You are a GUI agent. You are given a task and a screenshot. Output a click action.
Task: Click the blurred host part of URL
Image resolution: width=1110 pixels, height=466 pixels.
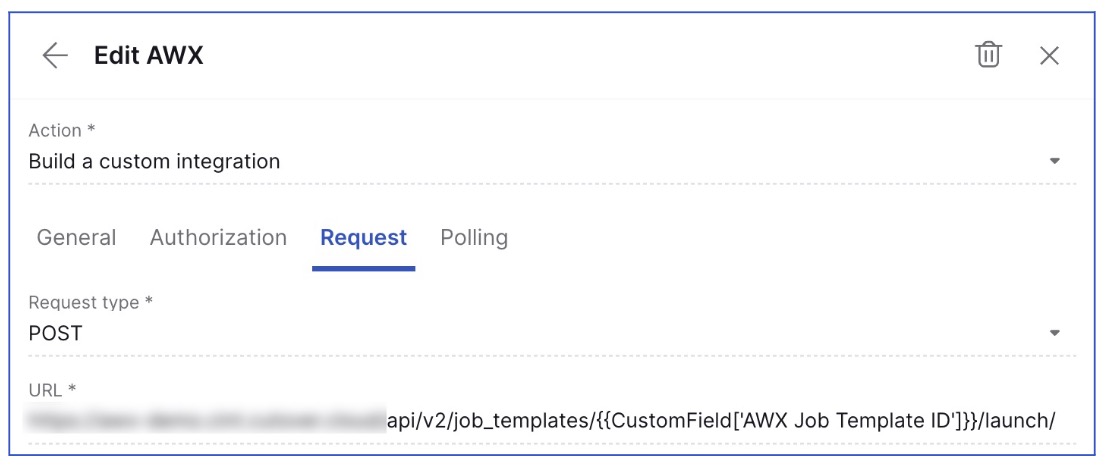pyautogui.click(x=205, y=421)
